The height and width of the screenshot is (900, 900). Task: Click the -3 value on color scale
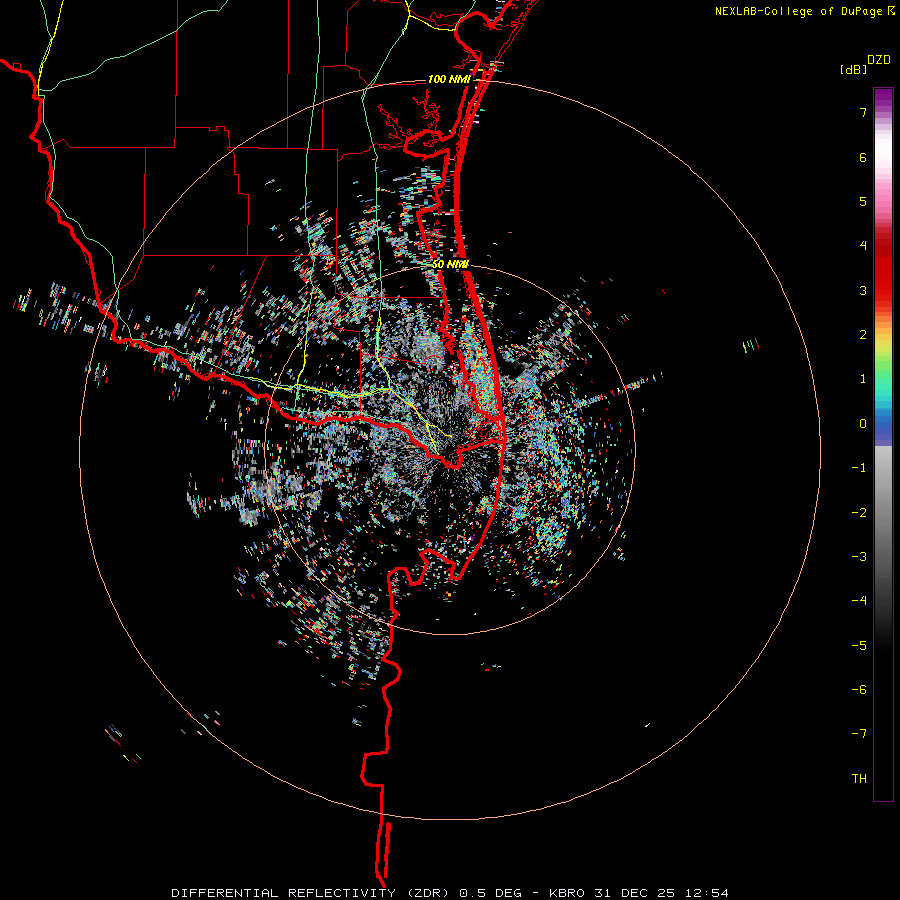[x=859, y=557]
